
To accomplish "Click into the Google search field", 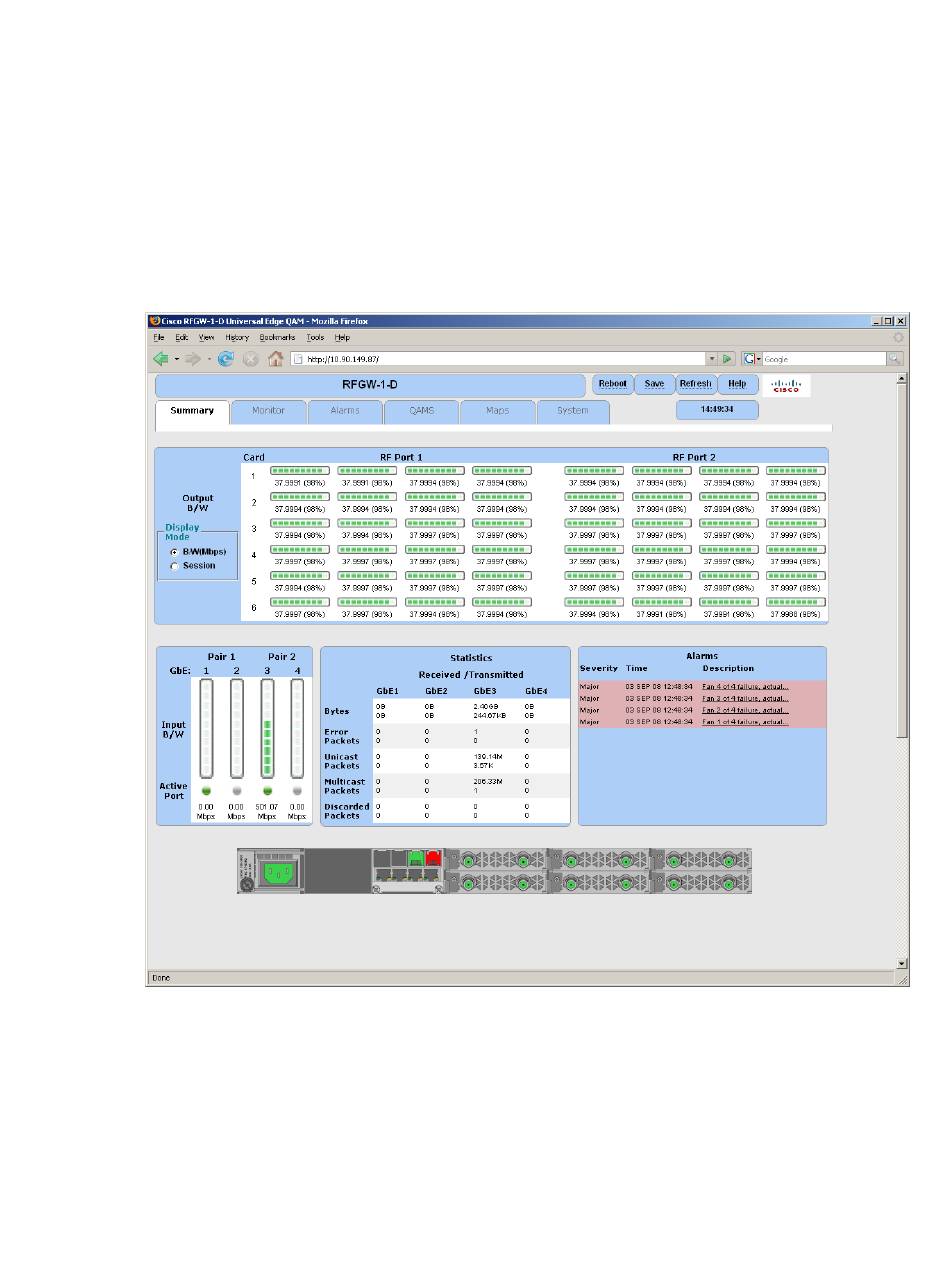I will point(822,359).
